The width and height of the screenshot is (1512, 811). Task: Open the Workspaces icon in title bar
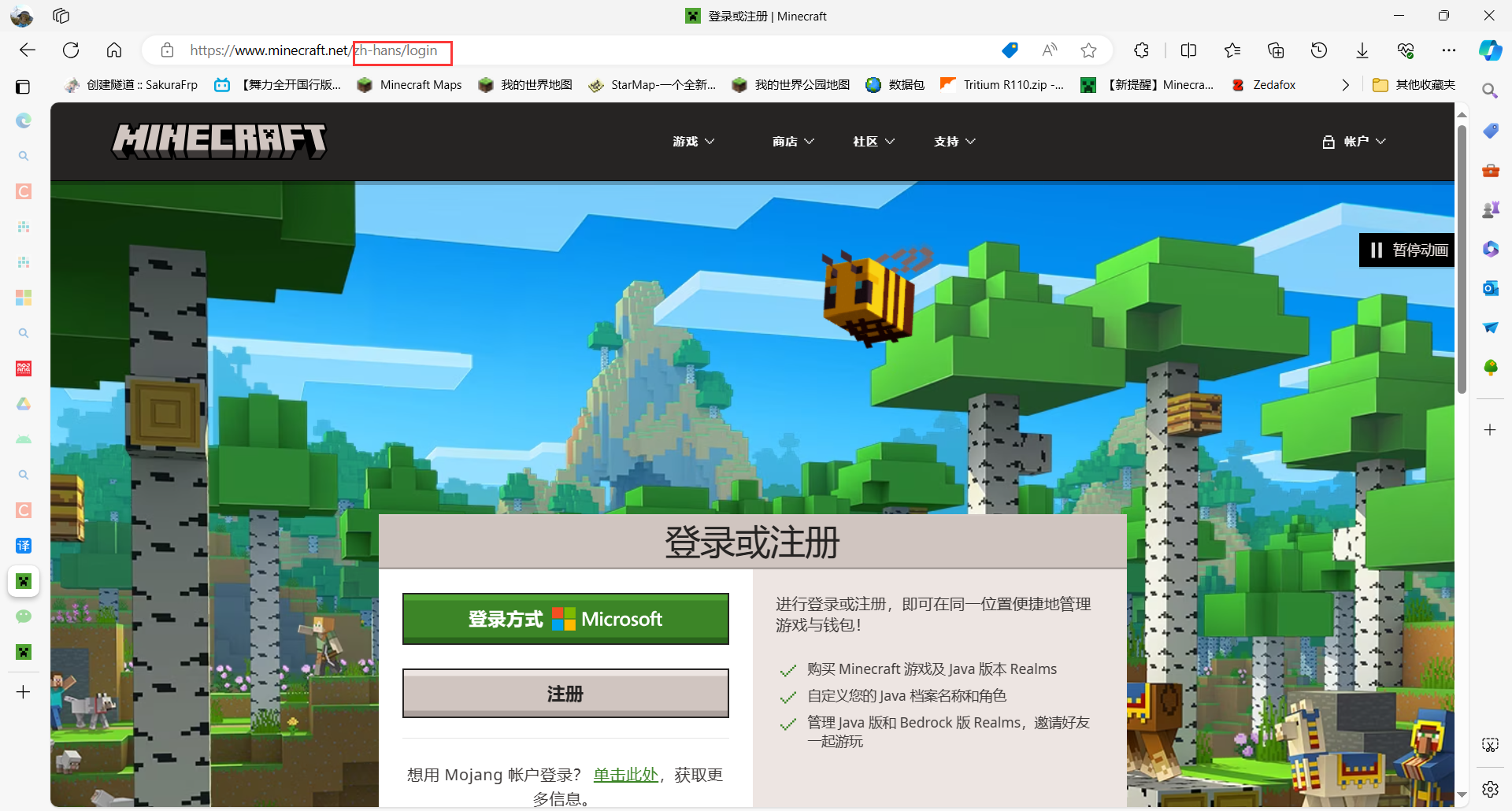61,16
